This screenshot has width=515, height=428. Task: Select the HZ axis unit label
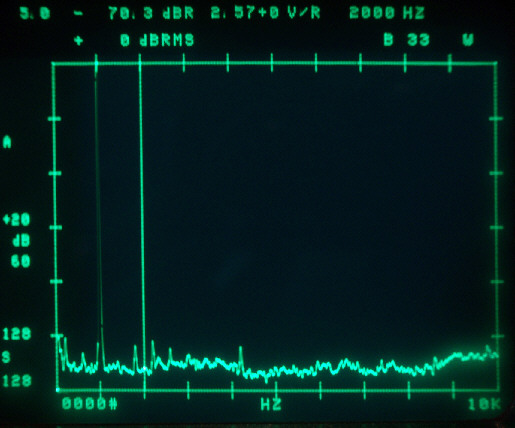coord(271,405)
